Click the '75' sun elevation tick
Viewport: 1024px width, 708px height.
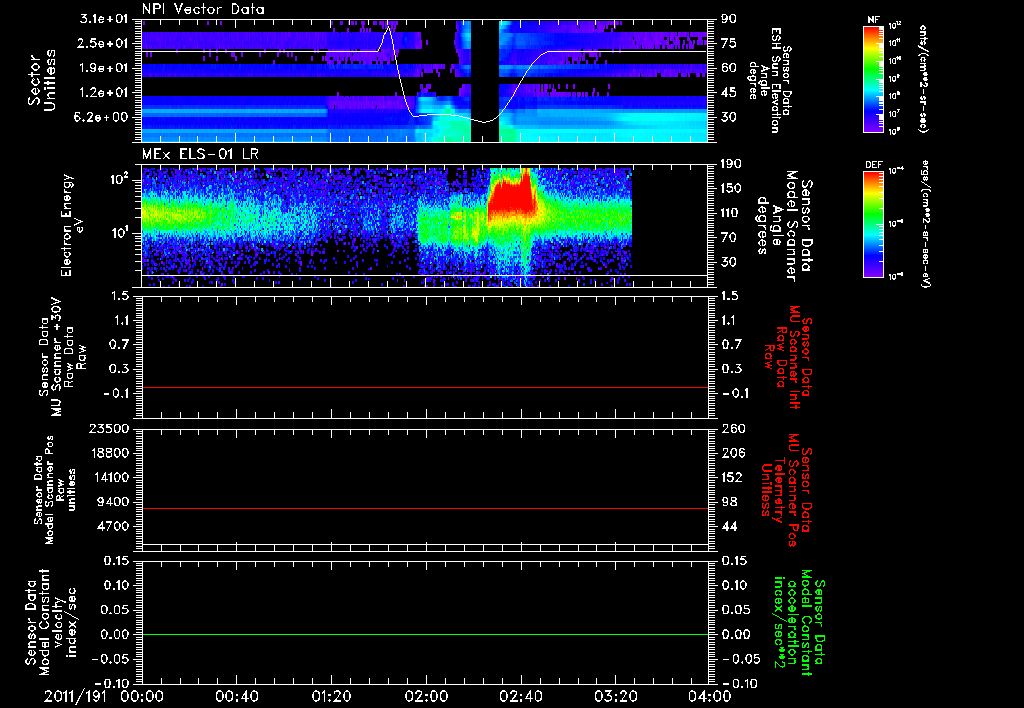click(x=729, y=43)
